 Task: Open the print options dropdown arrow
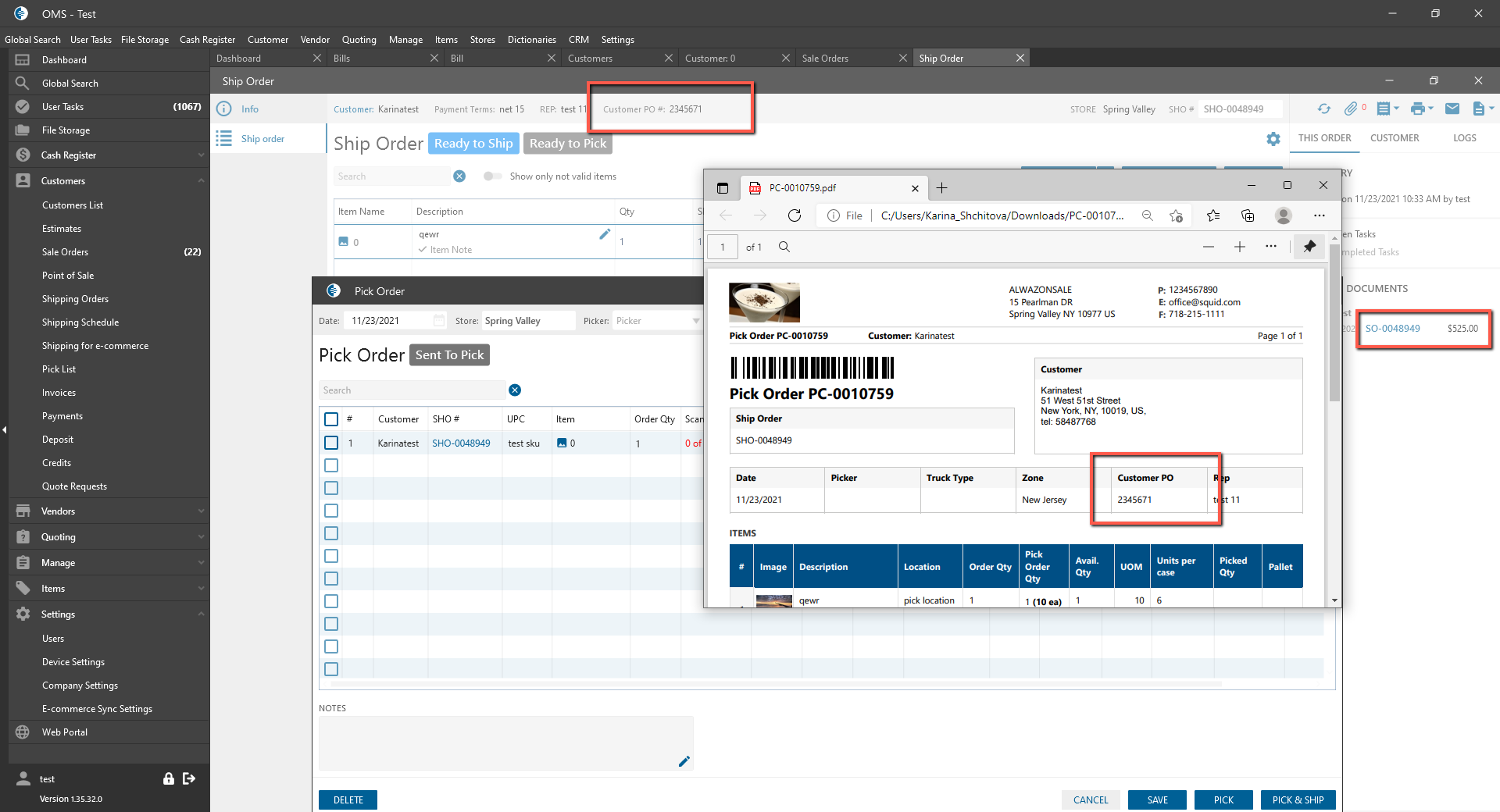(x=1431, y=109)
